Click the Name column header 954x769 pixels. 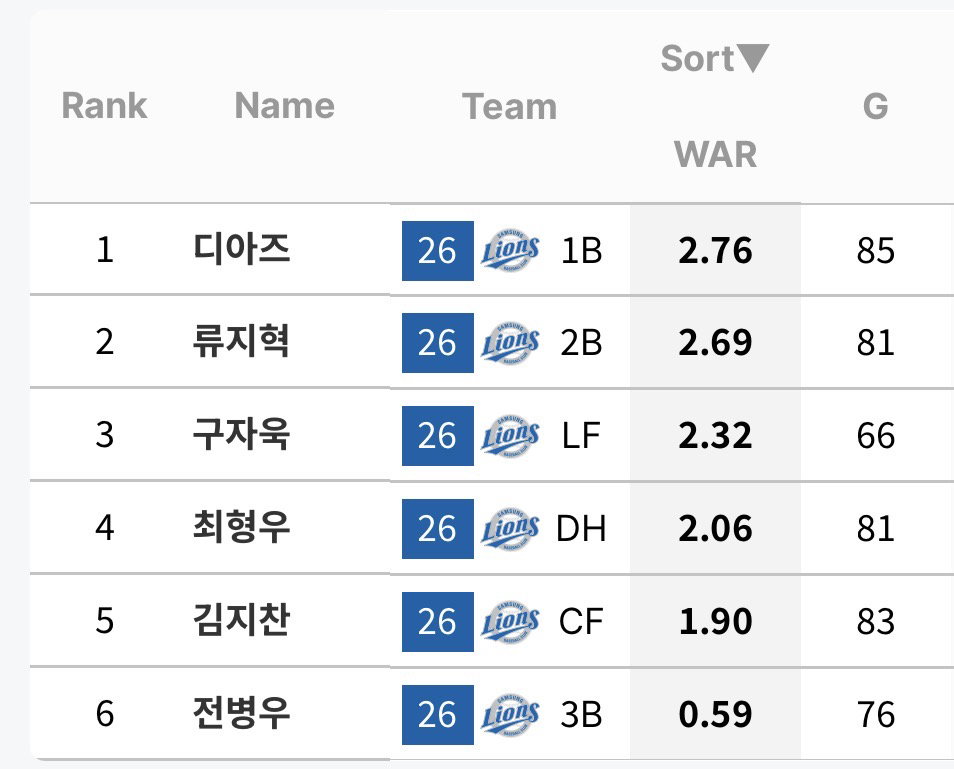(285, 106)
